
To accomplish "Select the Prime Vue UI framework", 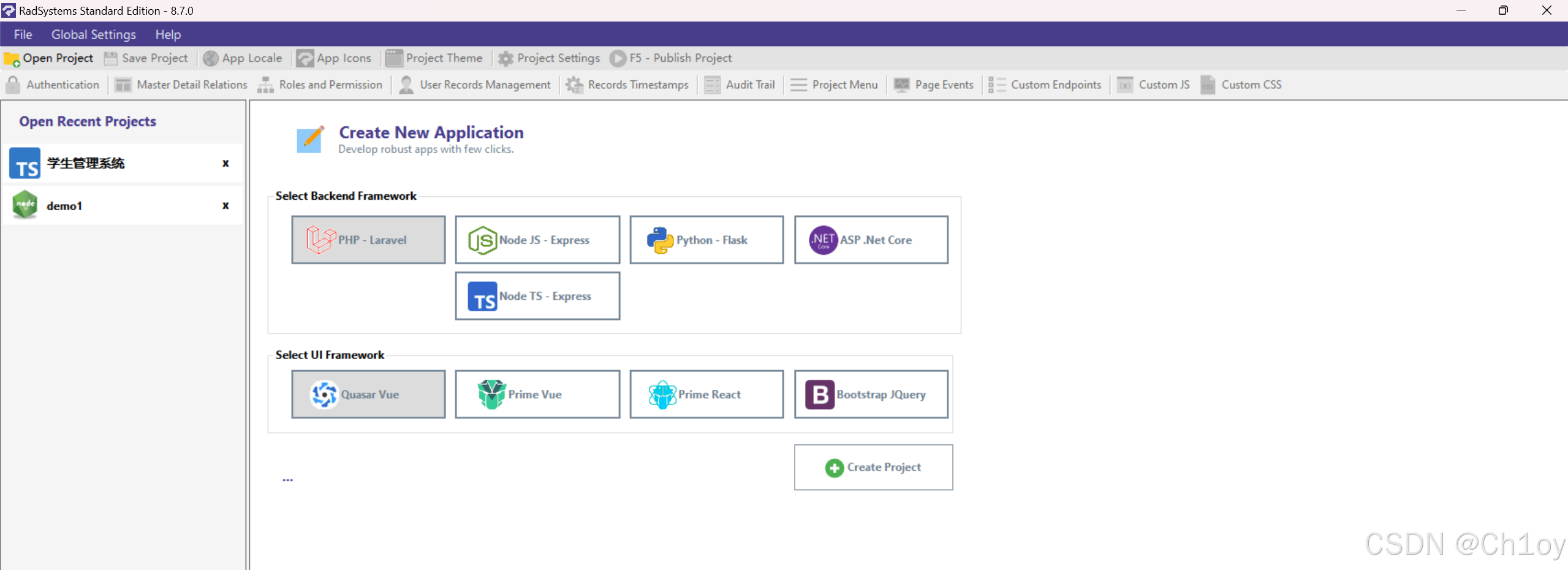I will (x=537, y=394).
